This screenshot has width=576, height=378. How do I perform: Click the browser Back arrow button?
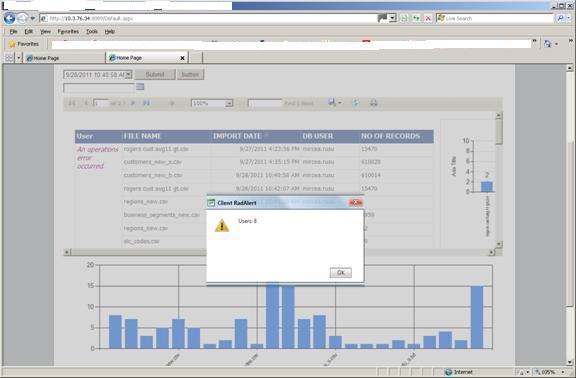tap(10, 18)
